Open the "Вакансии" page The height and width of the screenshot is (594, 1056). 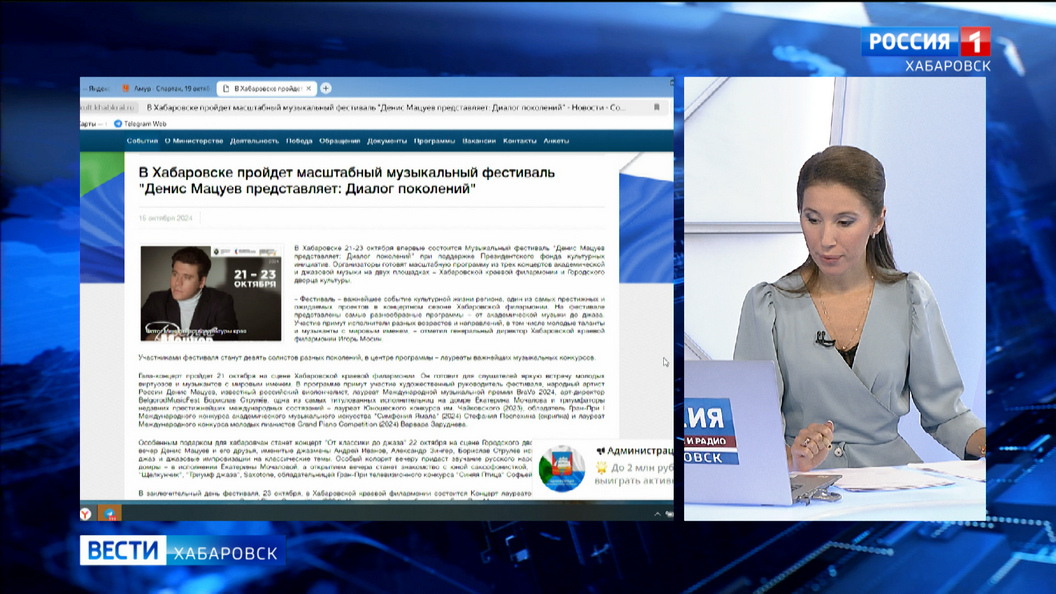479,141
